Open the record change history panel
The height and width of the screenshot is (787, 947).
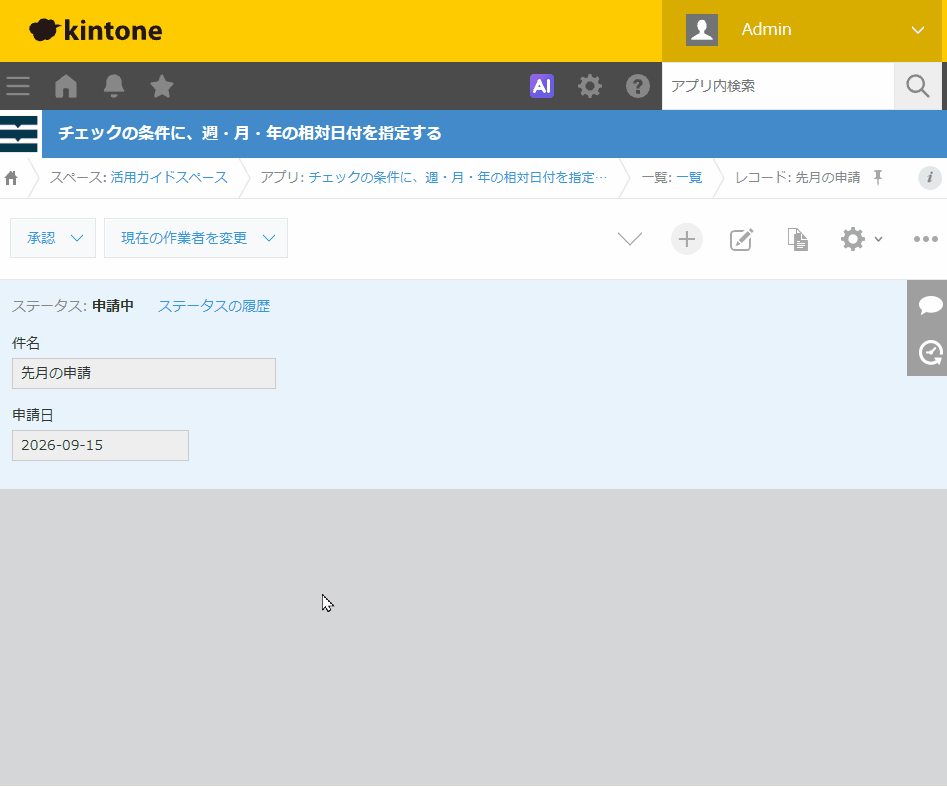930,353
